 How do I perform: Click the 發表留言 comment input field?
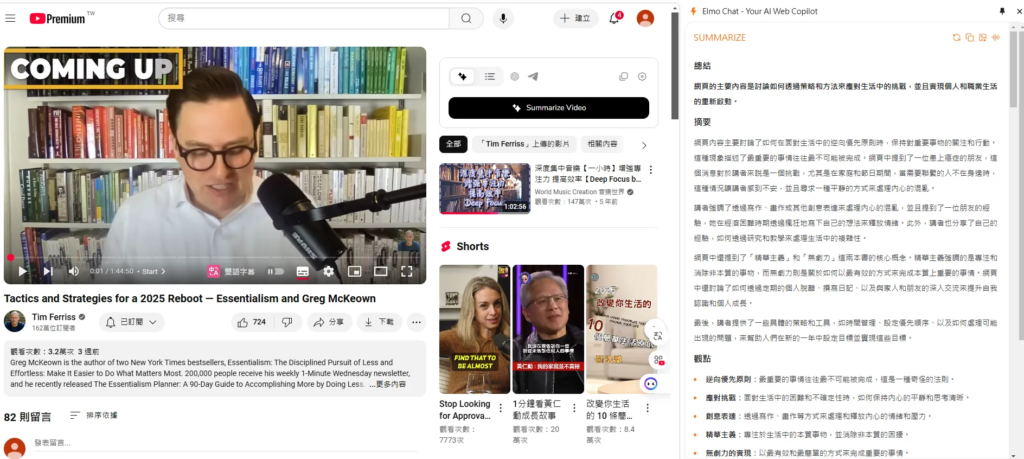point(225,443)
